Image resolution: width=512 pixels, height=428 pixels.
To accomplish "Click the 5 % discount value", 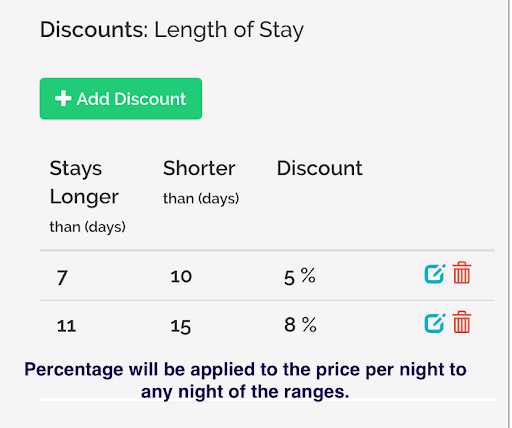I will point(300,277).
